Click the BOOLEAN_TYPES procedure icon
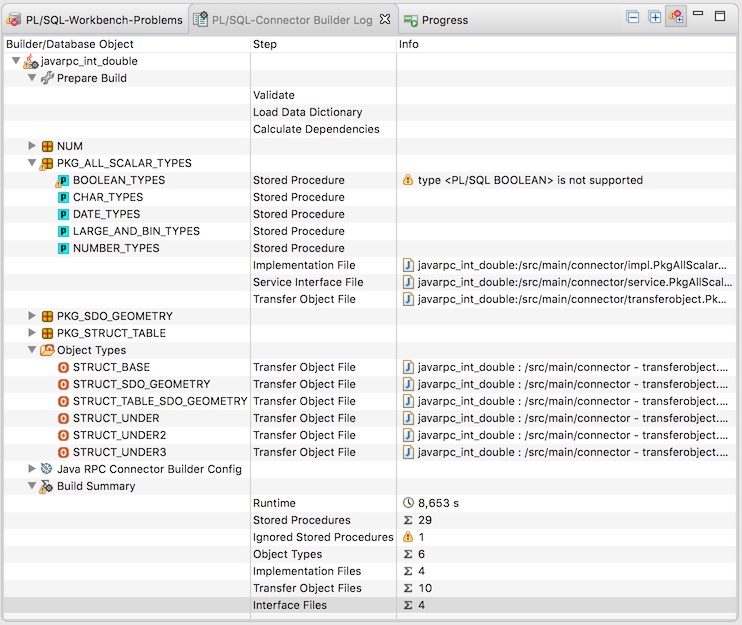Screen dimensions: 742x625 click(x=62, y=181)
